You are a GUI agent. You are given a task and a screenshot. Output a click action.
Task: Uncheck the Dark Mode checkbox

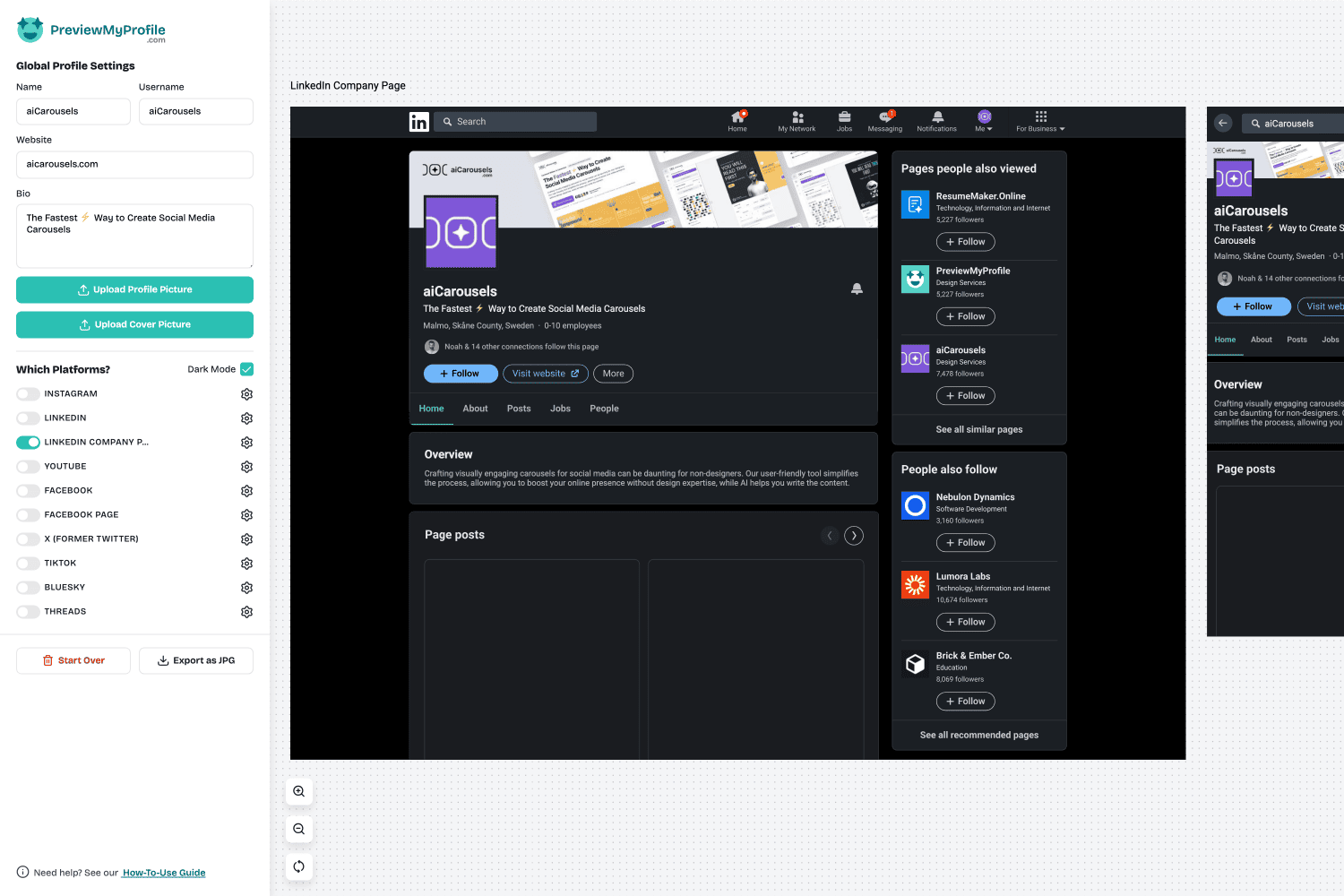pyautogui.click(x=247, y=369)
